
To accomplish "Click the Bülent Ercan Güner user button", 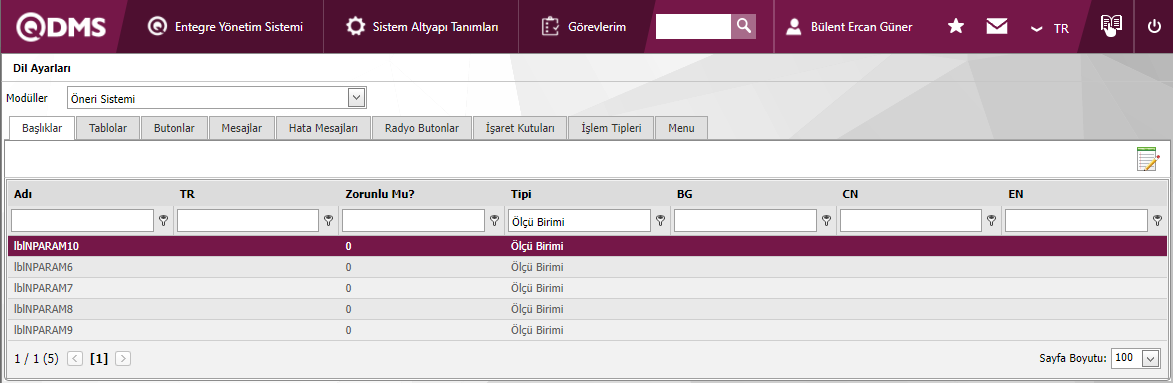I will click(x=849, y=27).
